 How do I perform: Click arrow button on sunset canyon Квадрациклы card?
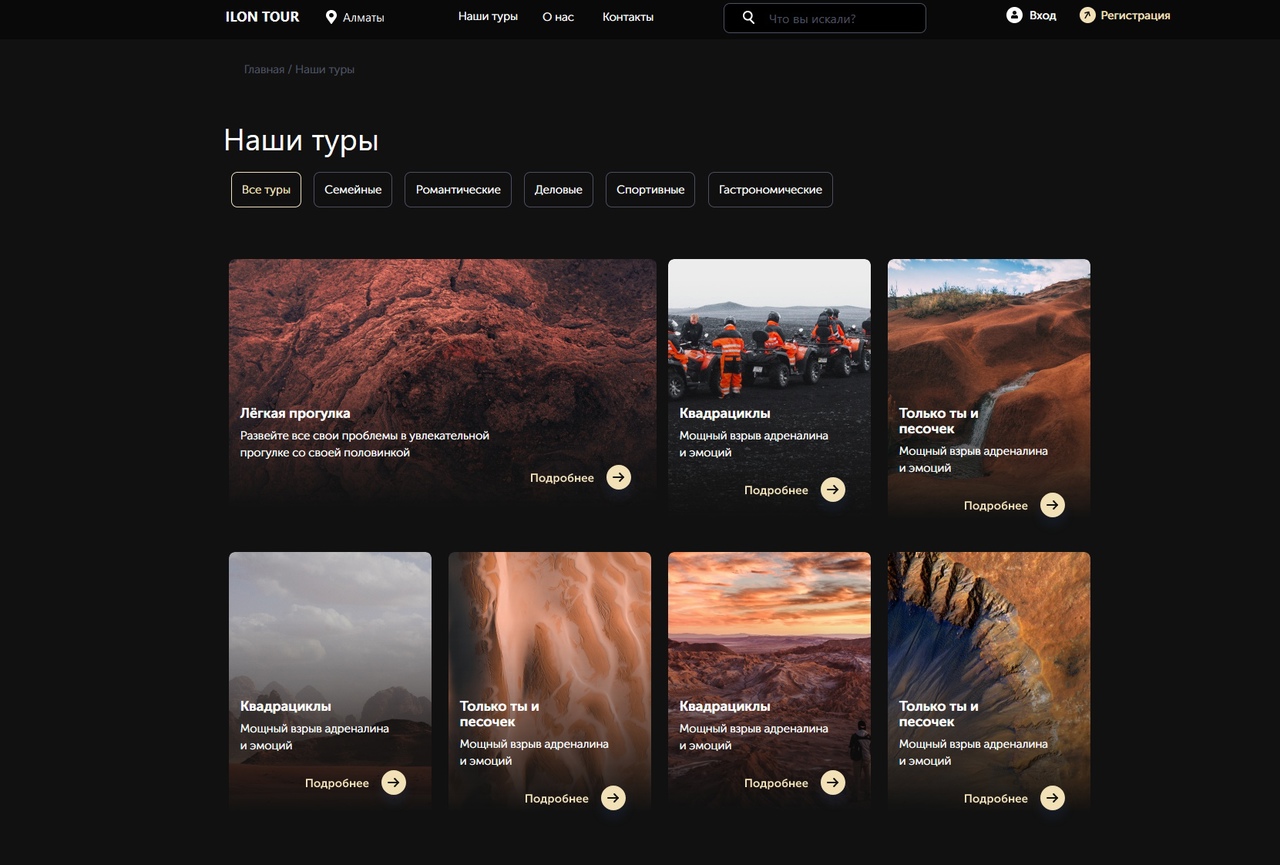[833, 782]
